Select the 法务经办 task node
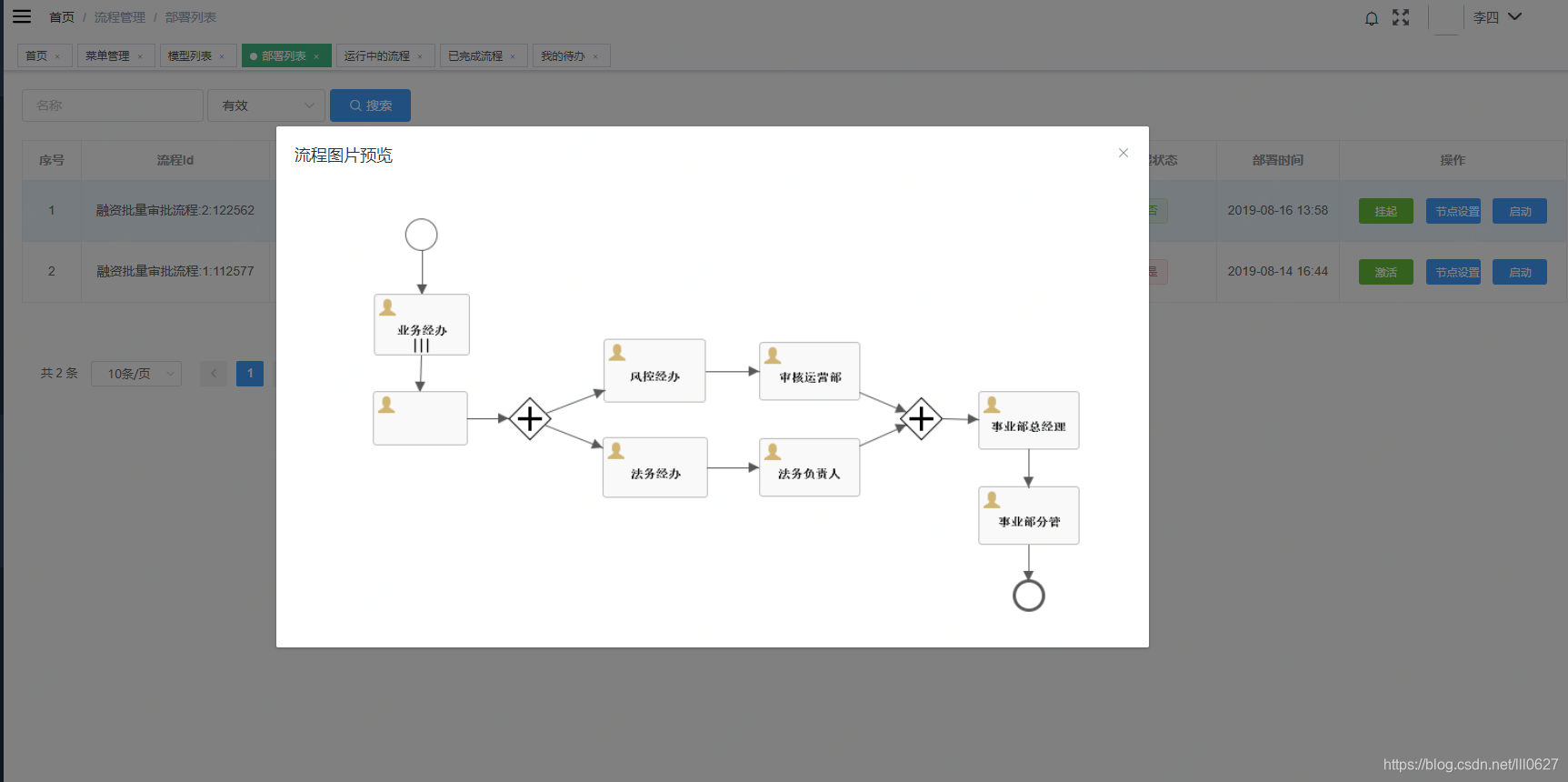 (x=655, y=467)
